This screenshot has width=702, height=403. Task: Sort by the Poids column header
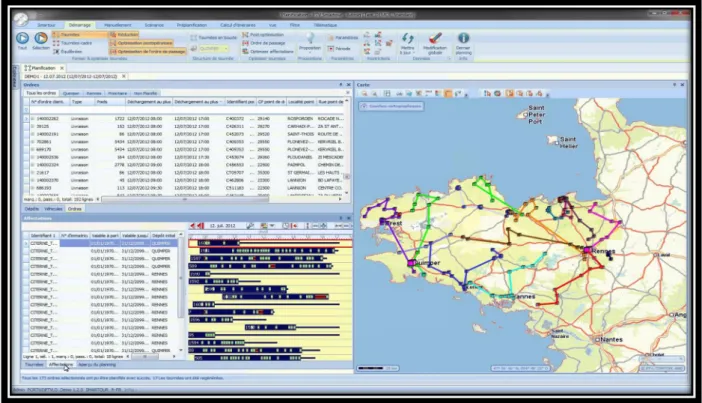coord(110,102)
